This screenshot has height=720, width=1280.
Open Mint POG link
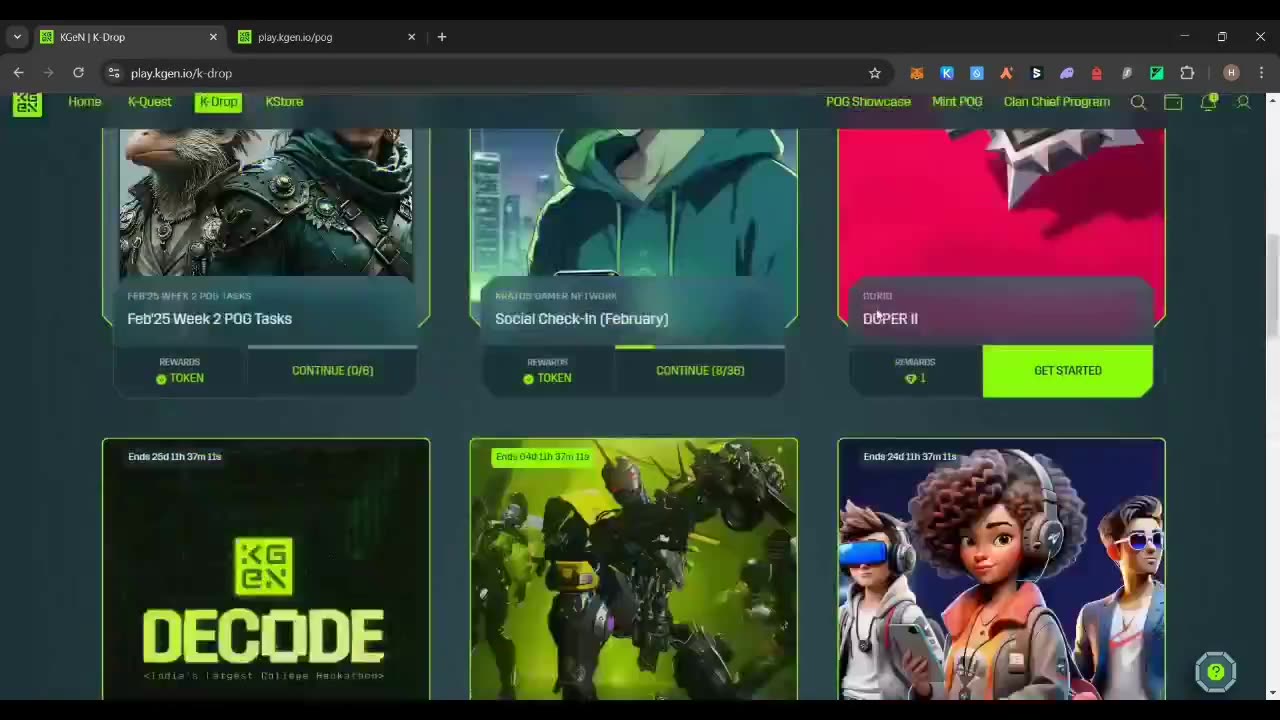click(957, 102)
